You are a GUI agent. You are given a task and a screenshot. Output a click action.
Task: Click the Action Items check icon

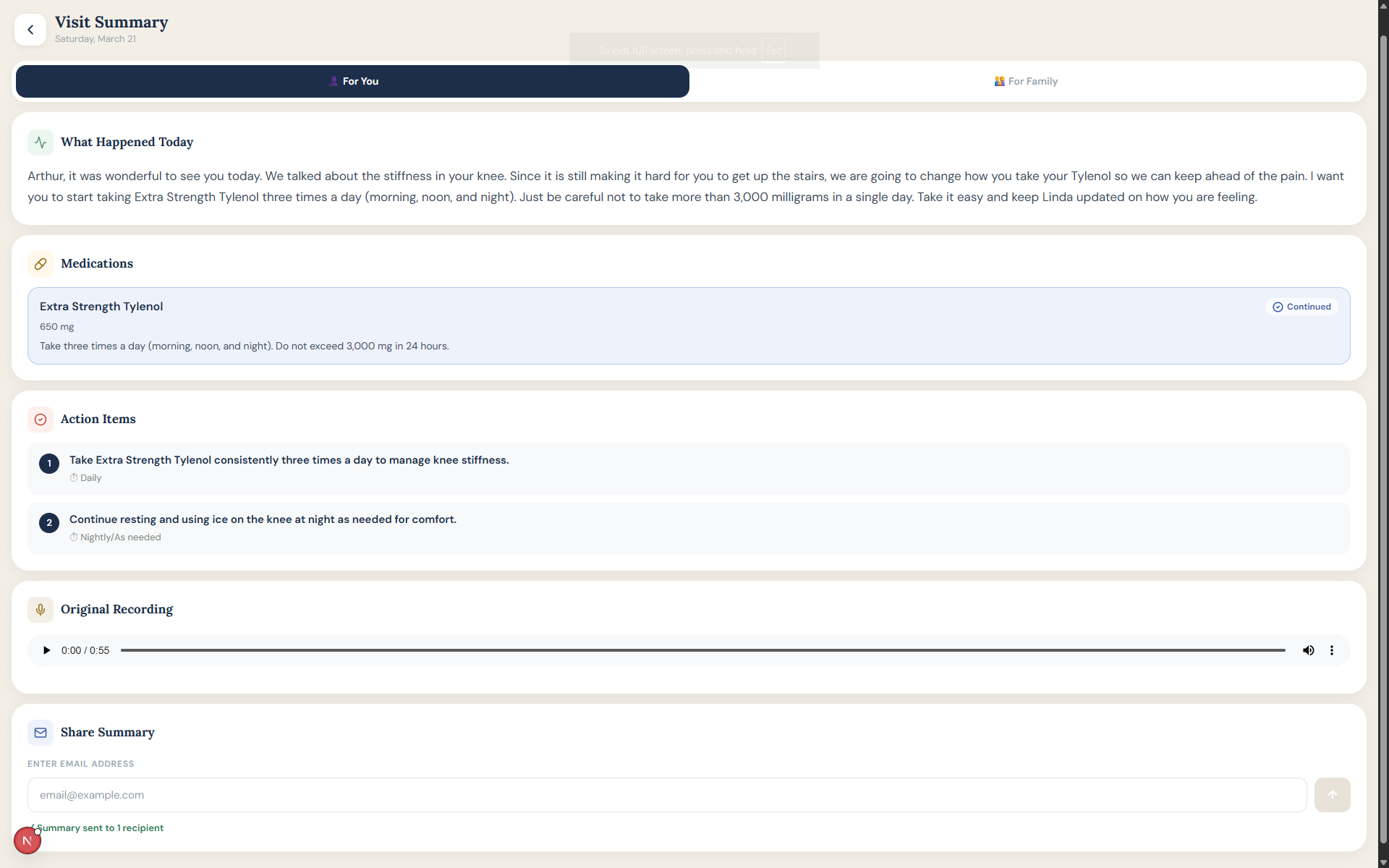click(41, 420)
